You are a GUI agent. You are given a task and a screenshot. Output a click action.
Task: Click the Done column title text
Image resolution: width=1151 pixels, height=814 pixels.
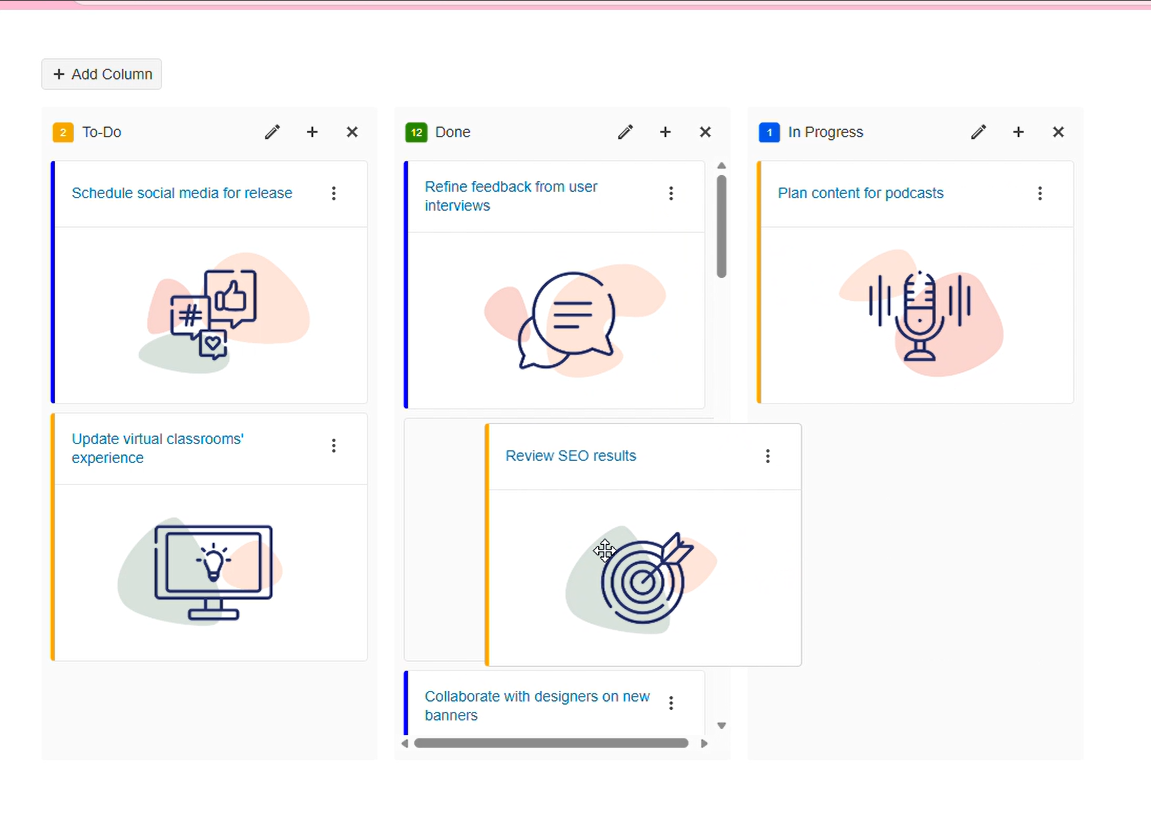point(453,132)
